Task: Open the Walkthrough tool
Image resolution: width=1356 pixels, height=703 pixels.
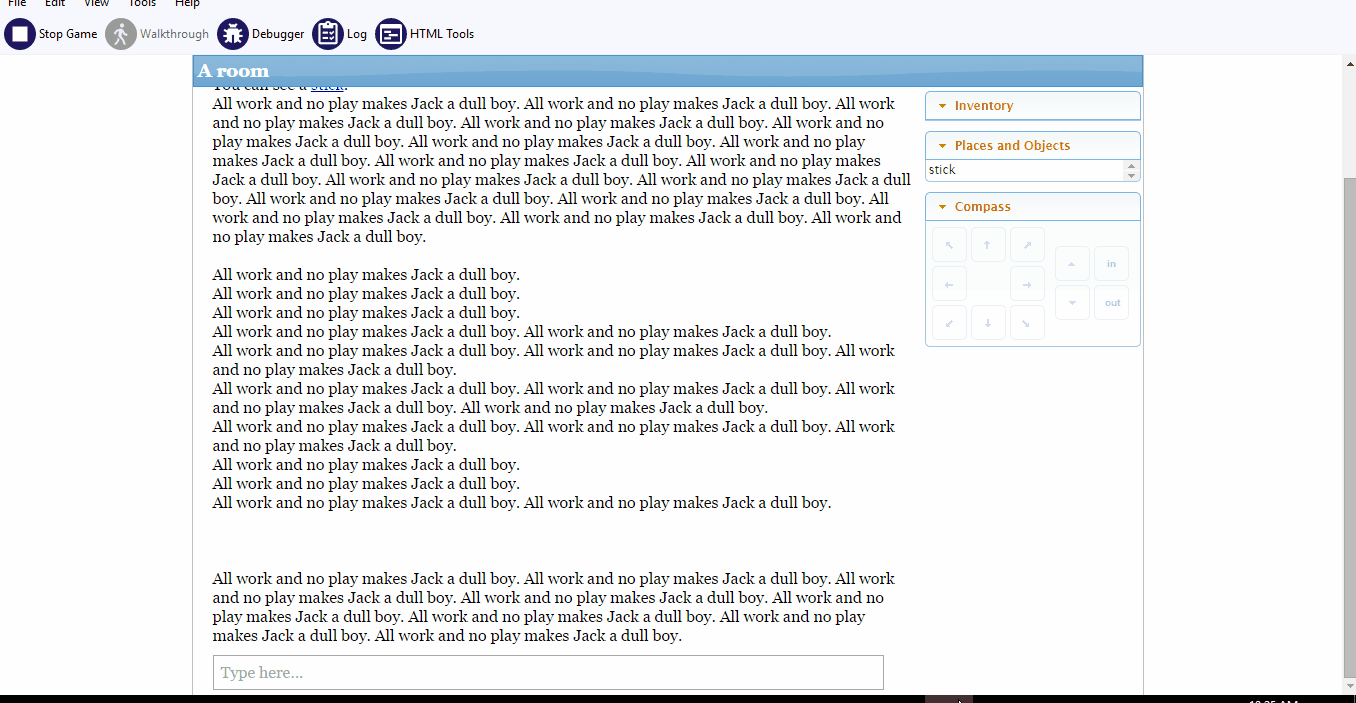Action: (x=157, y=34)
